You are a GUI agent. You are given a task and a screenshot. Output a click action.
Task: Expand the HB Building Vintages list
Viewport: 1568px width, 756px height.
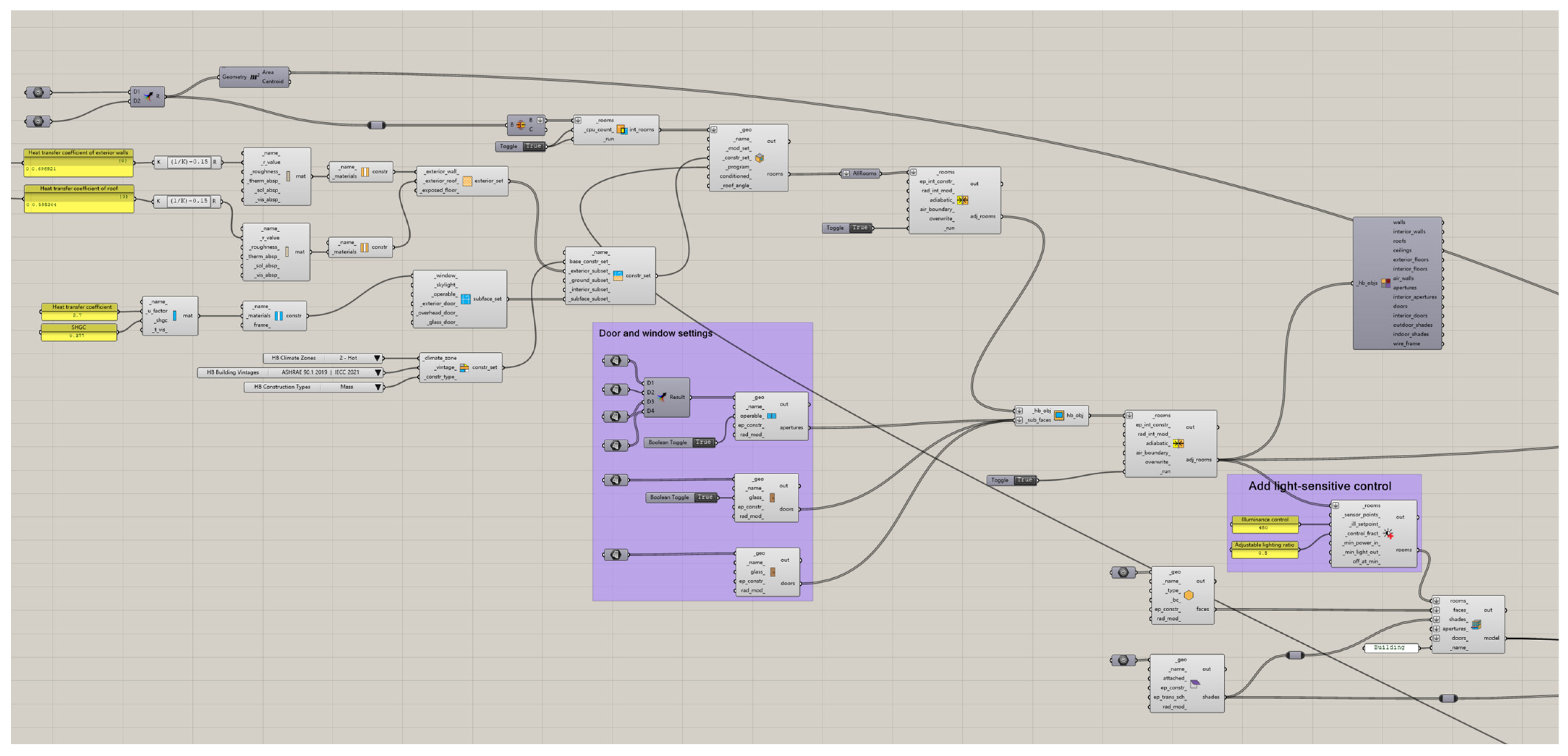point(378,373)
